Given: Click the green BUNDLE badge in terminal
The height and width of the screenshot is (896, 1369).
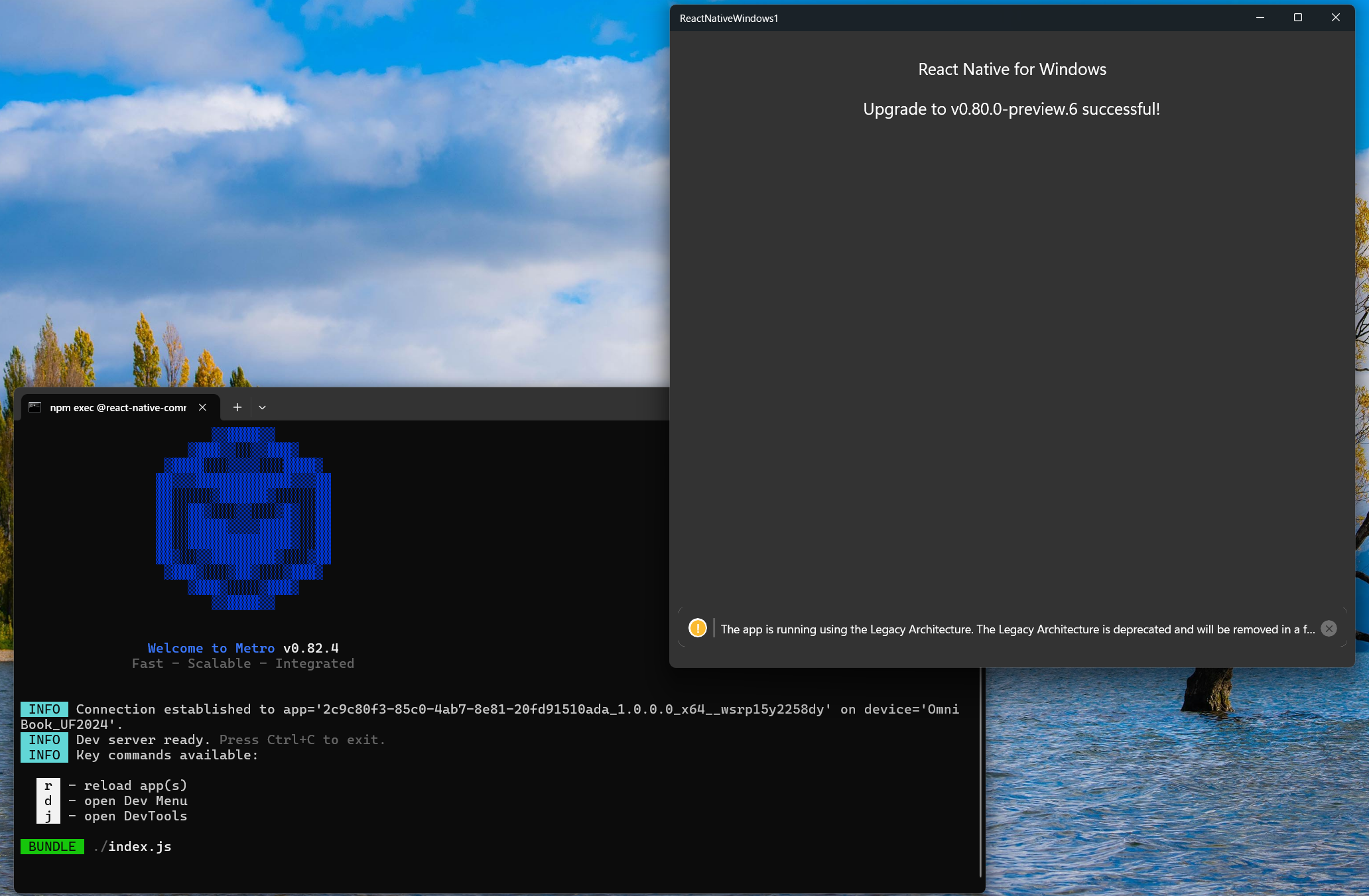Looking at the screenshot, I should coord(52,846).
